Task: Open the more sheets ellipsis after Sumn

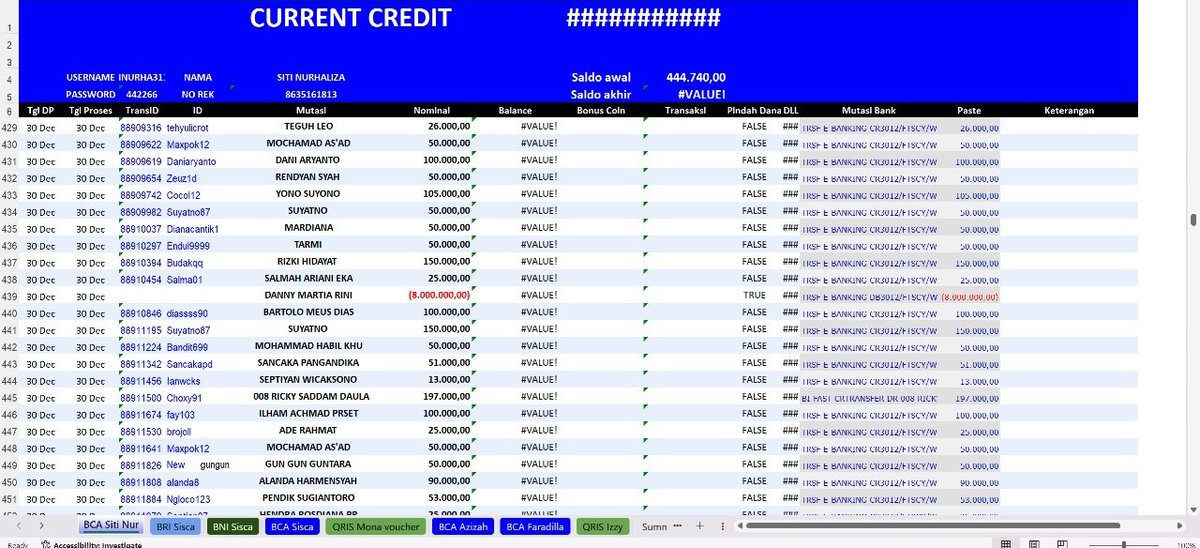Action: 678,525
